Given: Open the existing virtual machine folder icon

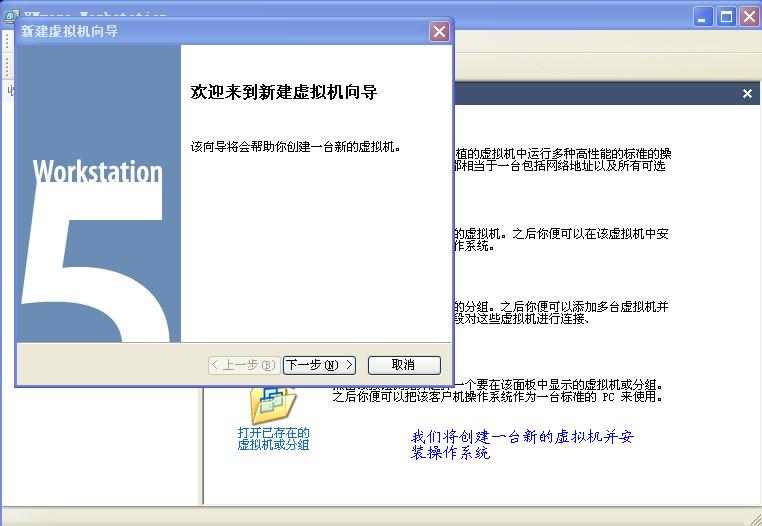Looking at the screenshot, I should [x=272, y=403].
